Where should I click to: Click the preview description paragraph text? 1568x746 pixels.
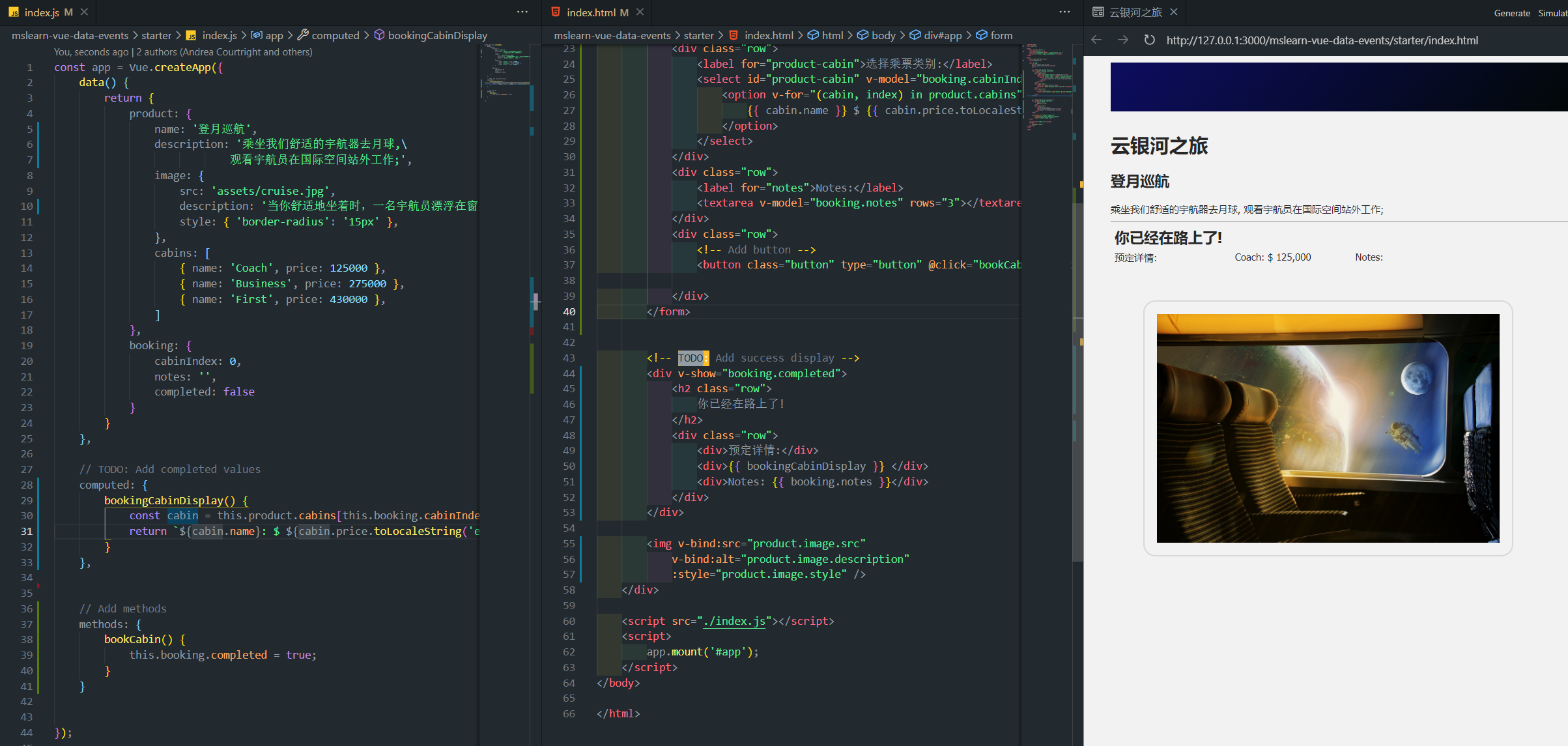point(1247,209)
